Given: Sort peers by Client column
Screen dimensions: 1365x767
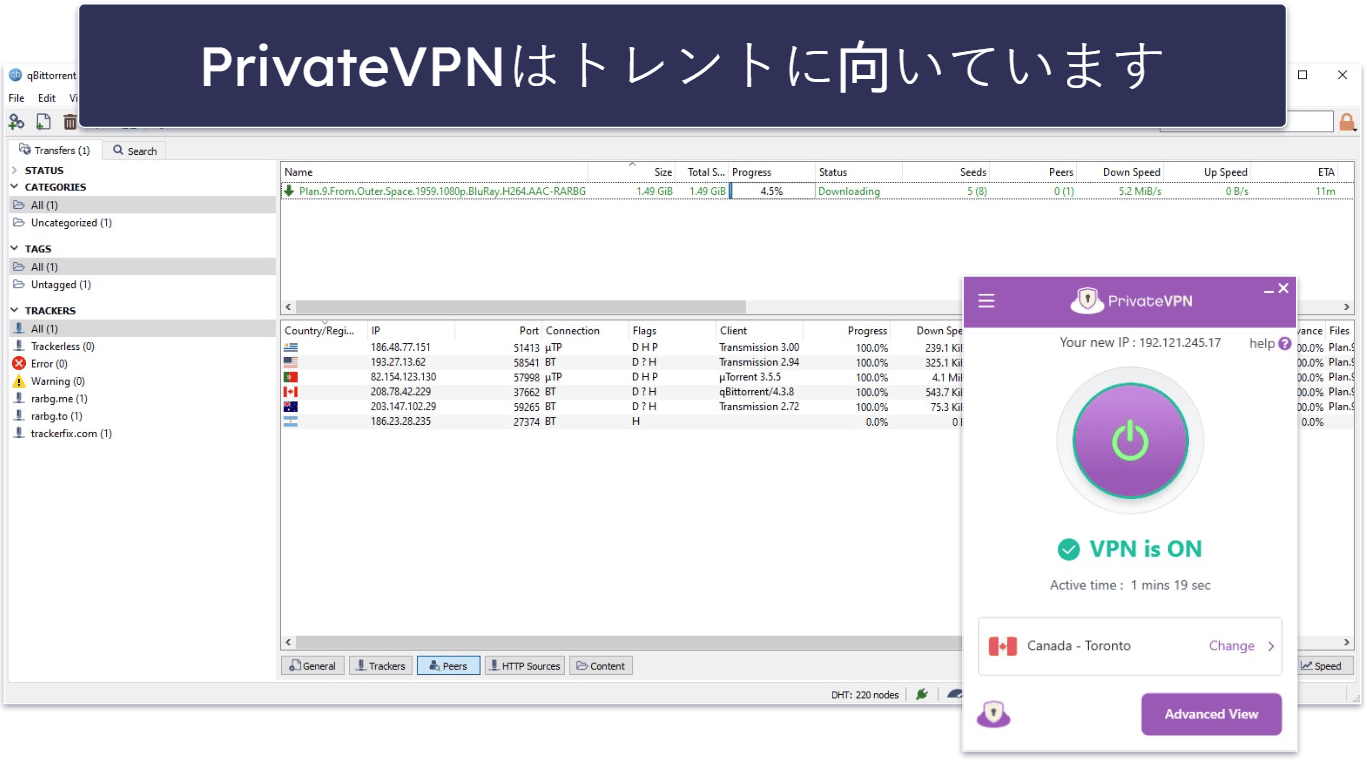Looking at the screenshot, I should [759, 331].
